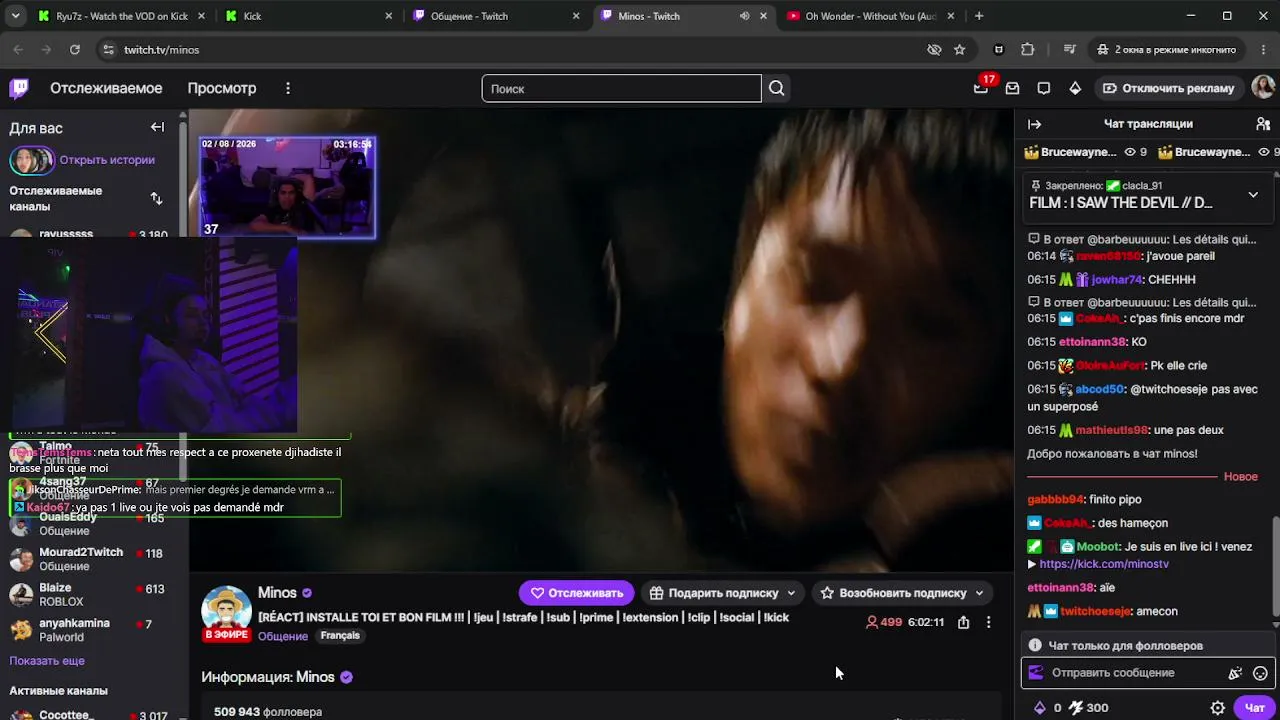Sort the followed channels list
The height and width of the screenshot is (720, 1280).
156,198
